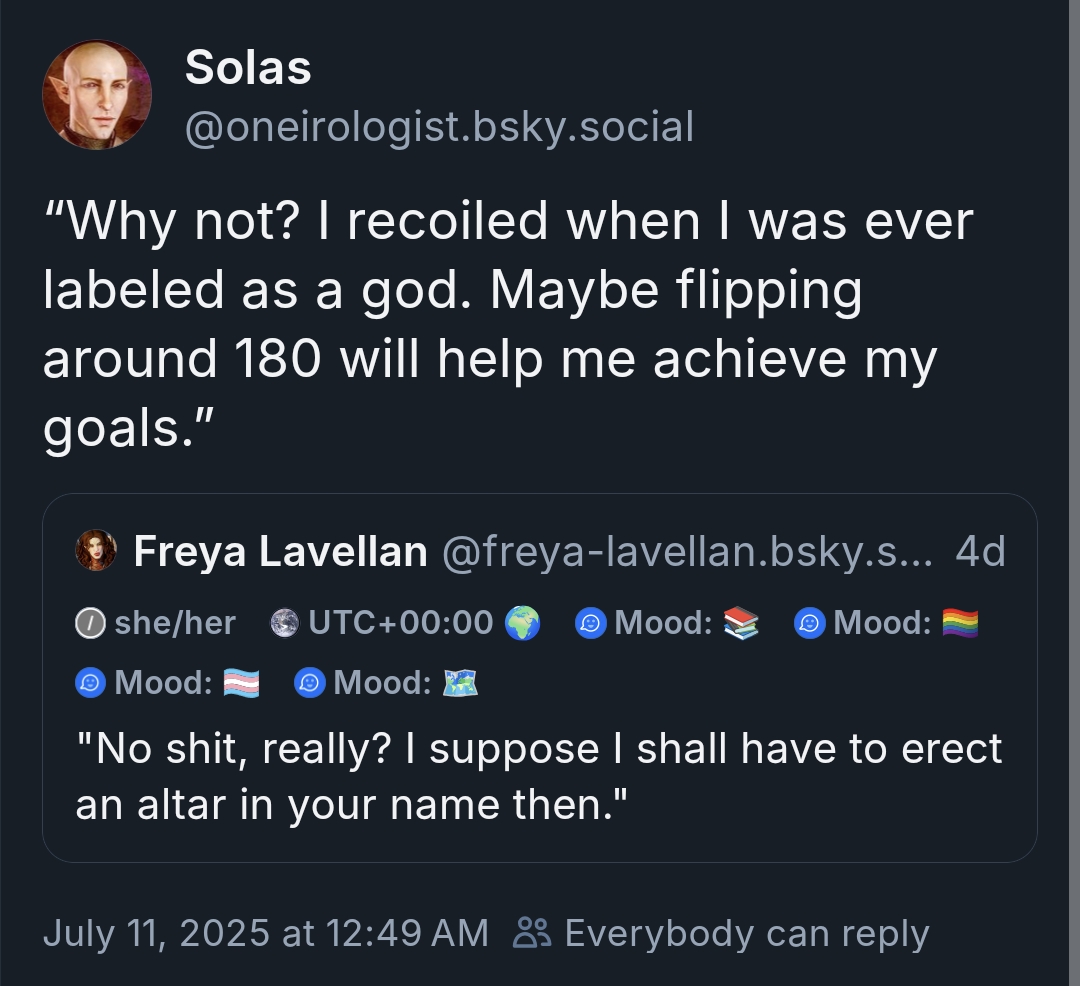Click the "Everybody can reply" text
This screenshot has width=1080, height=986.
click(746, 933)
